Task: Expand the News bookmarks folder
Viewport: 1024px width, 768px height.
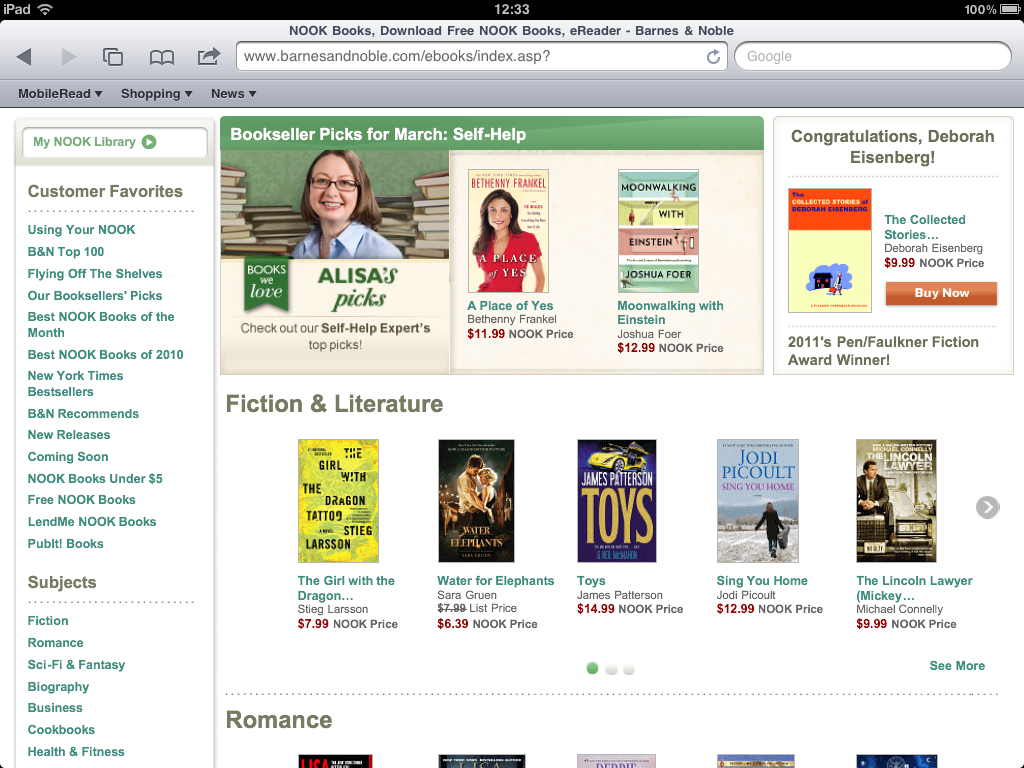Action: (233, 94)
